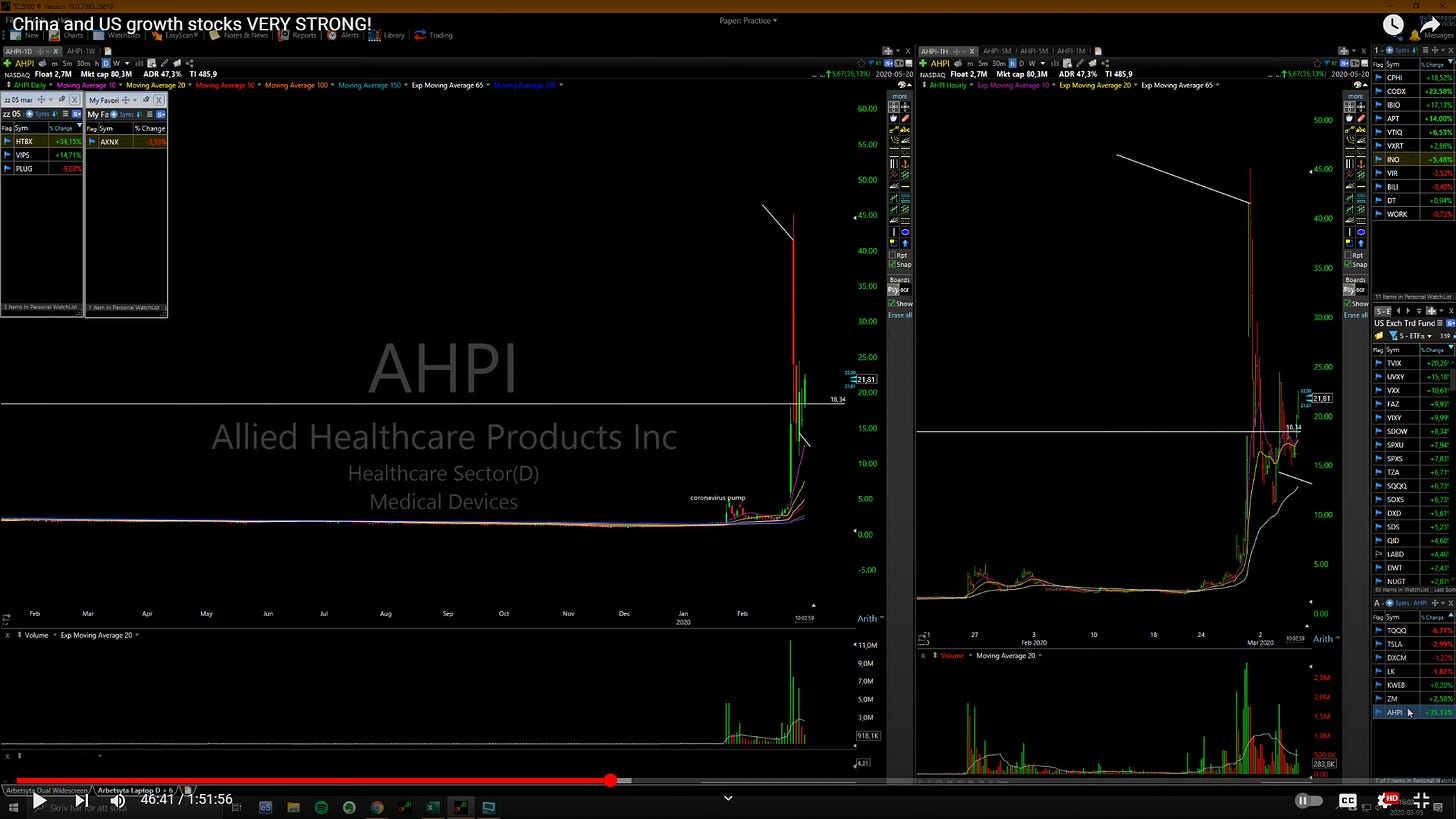Open EasyScan from the top toolbar

tap(173, 35)
